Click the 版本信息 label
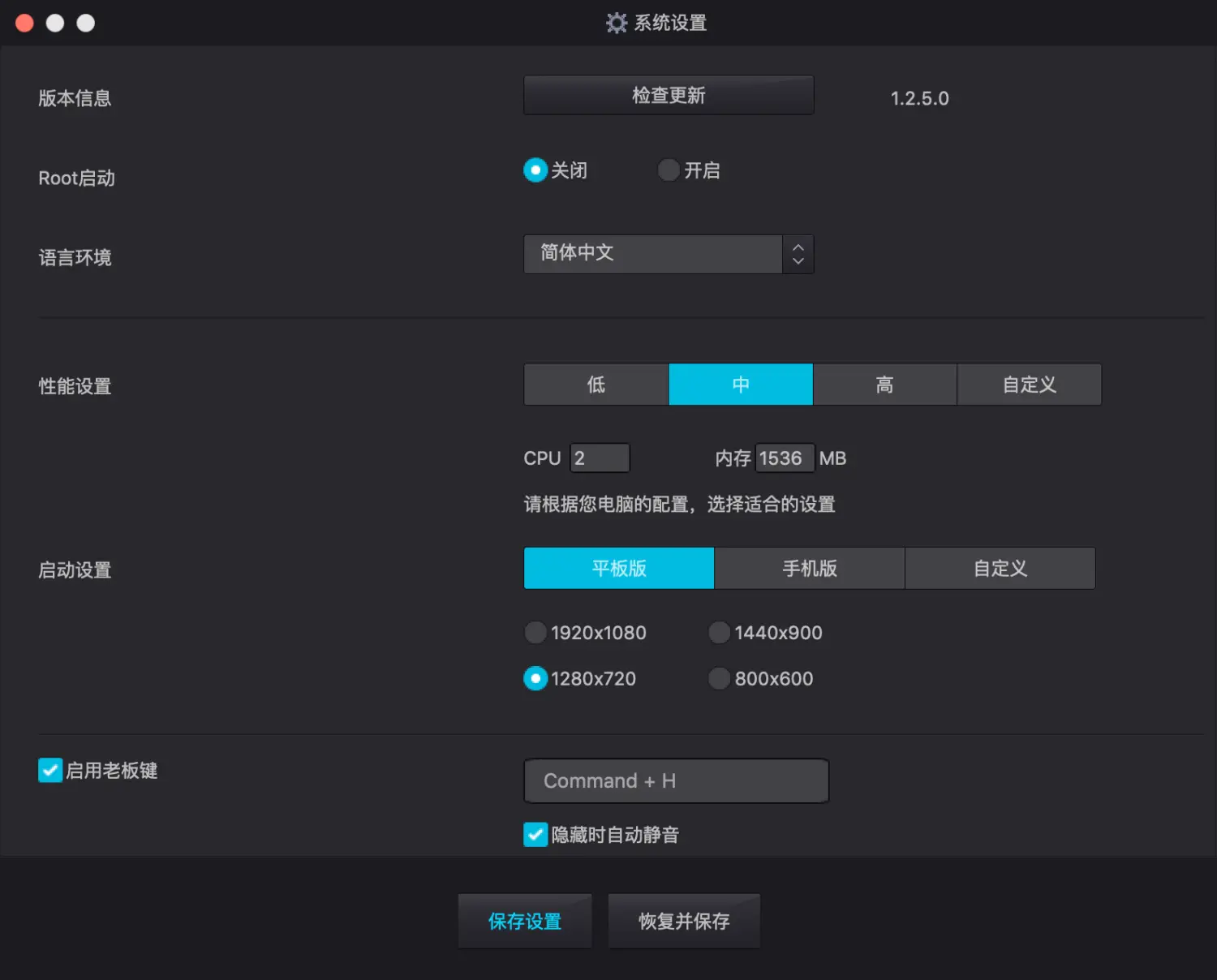The image size is (1217, 980). [75, 98]
